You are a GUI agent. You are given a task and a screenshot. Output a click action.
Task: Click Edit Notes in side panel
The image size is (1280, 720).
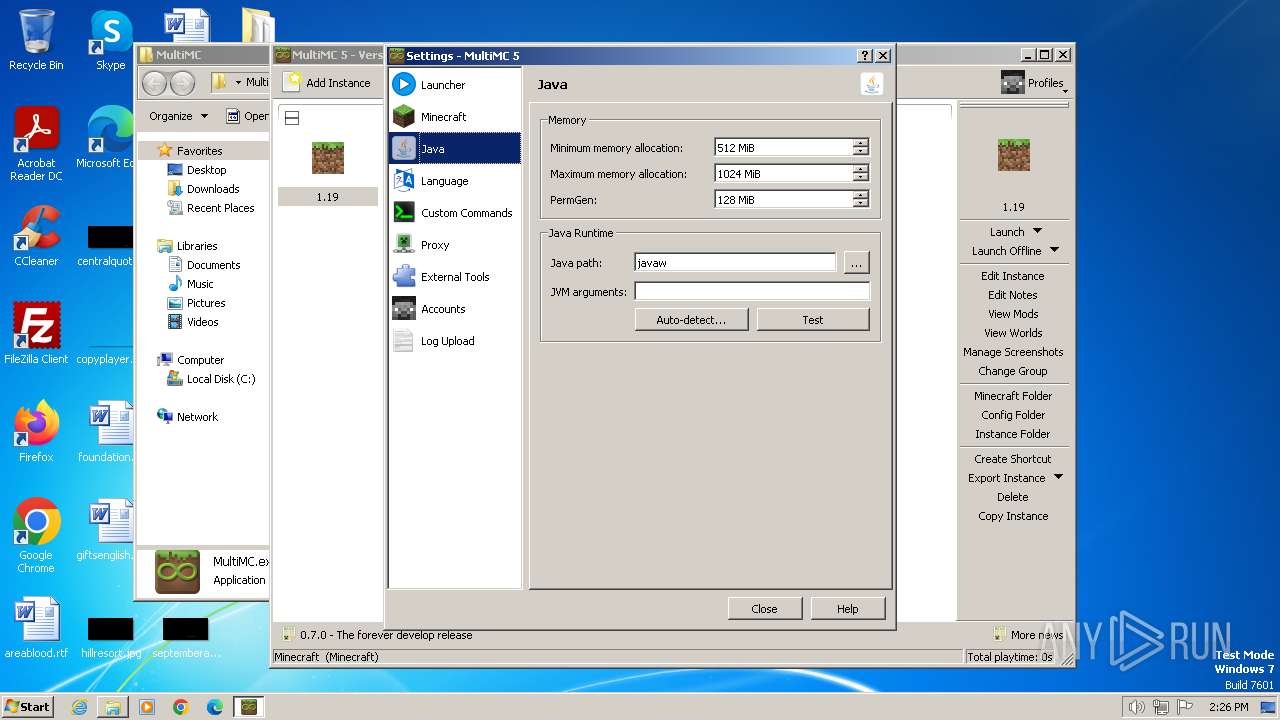(1013, 295)
